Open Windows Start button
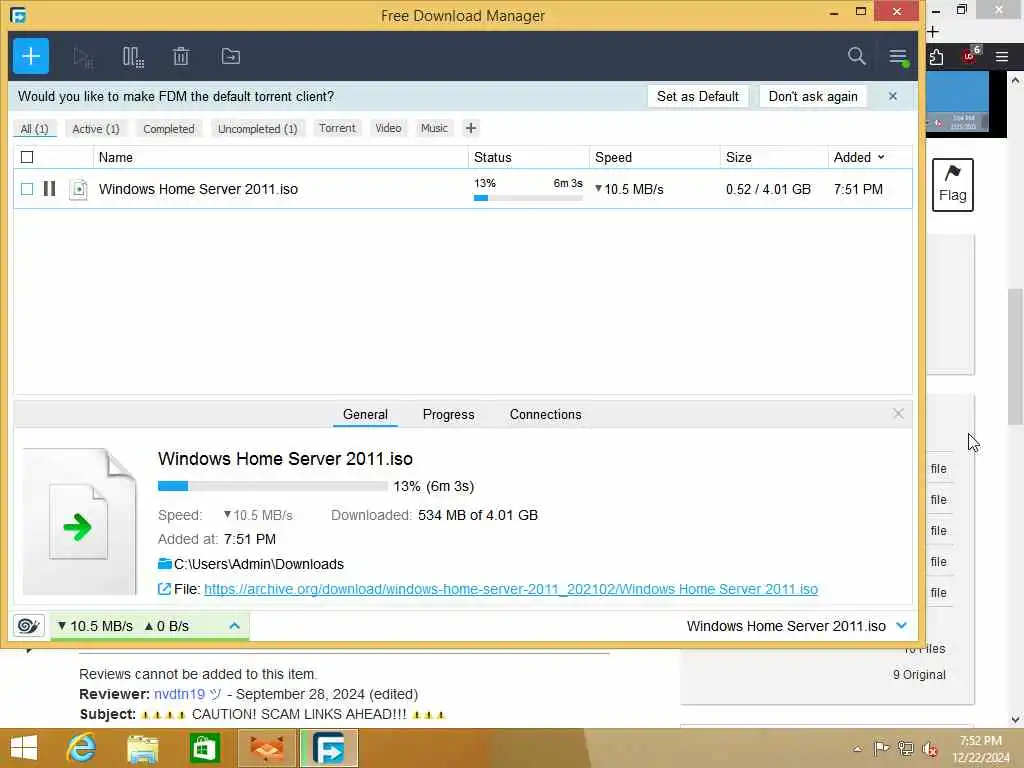The height and width of the screenshot is (768, 1024). pos(24,748)
